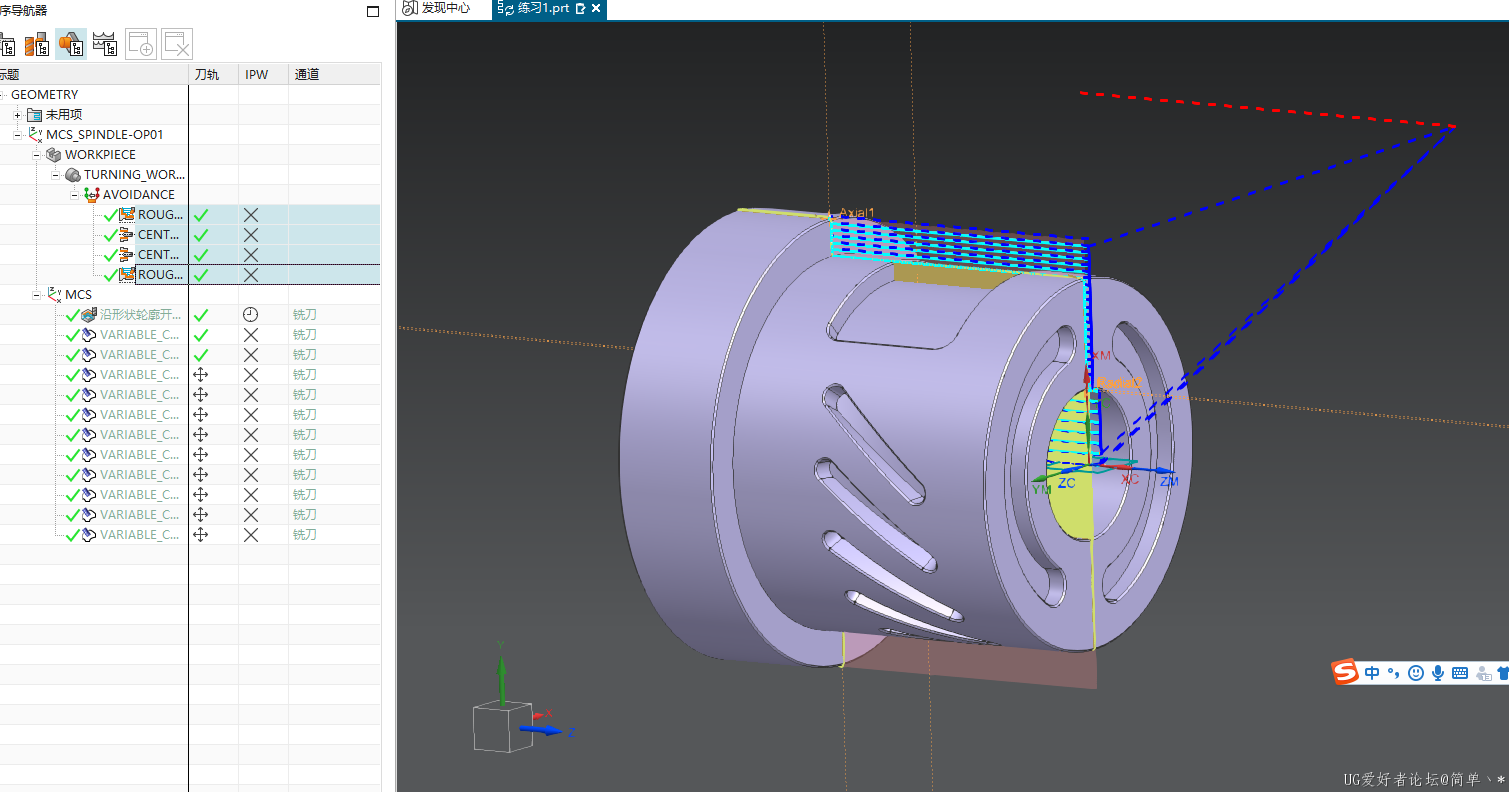Viewport: 1509px width, 792px height.
Task: Click the 未用项 folder icon
Action: click(35, 115)
